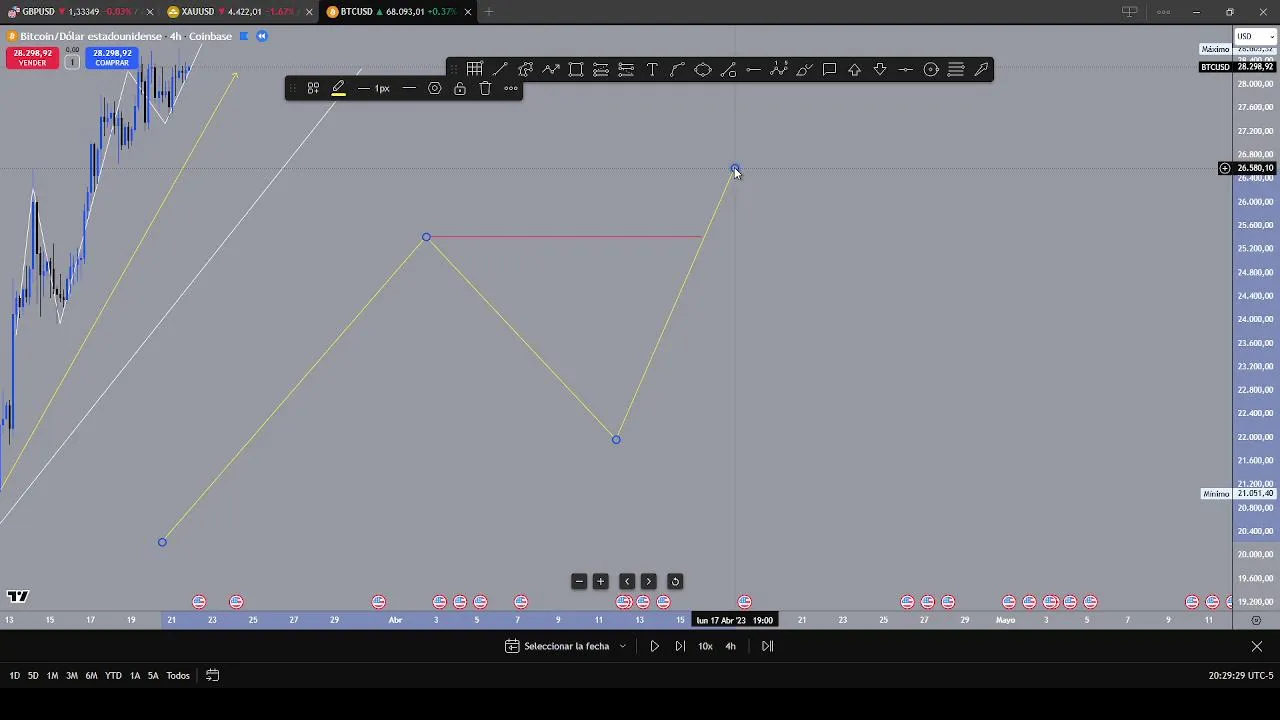Choose the polyline pattern tool
The image size is (1280, 720).
pos(525,69)
